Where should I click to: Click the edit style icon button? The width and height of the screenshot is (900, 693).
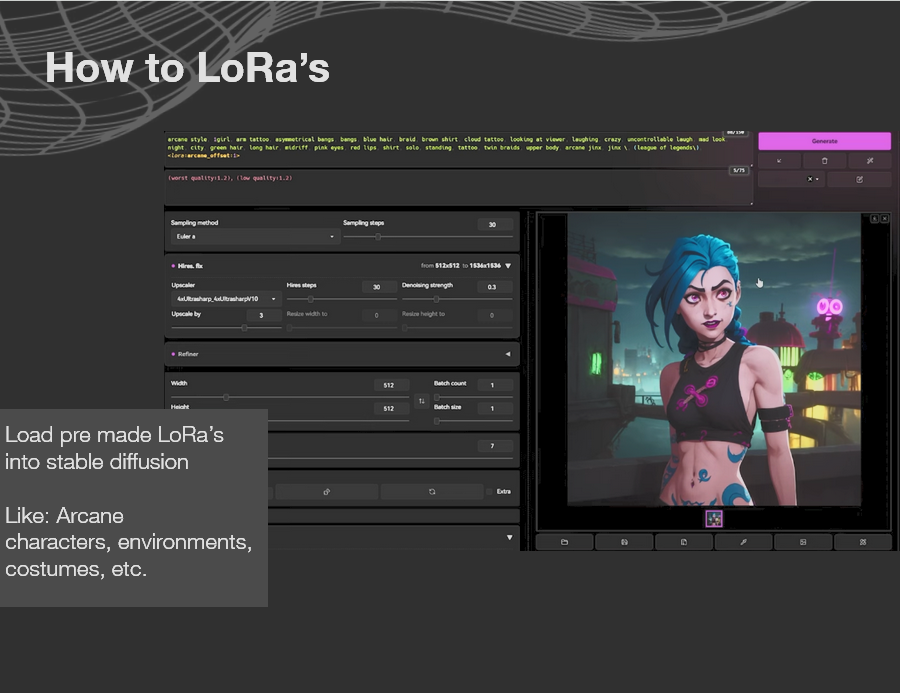pyautogui.click(x=859, y=180)
